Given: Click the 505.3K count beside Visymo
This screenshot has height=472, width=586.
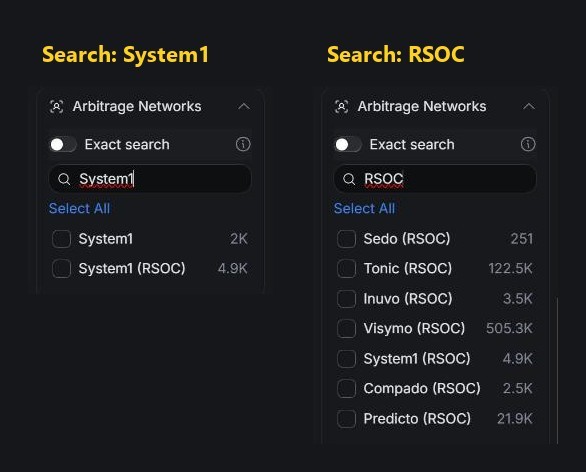Looking at the screenshot, I should [x=509, y=328].
